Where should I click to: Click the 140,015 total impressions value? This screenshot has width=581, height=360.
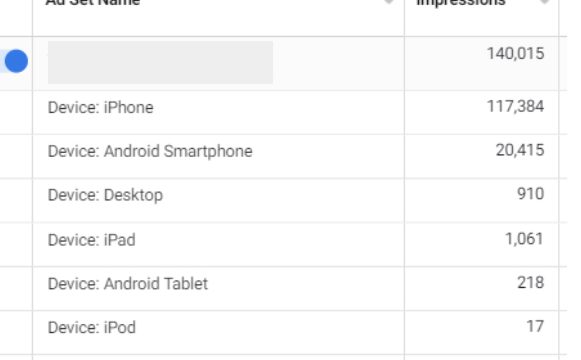515,54
